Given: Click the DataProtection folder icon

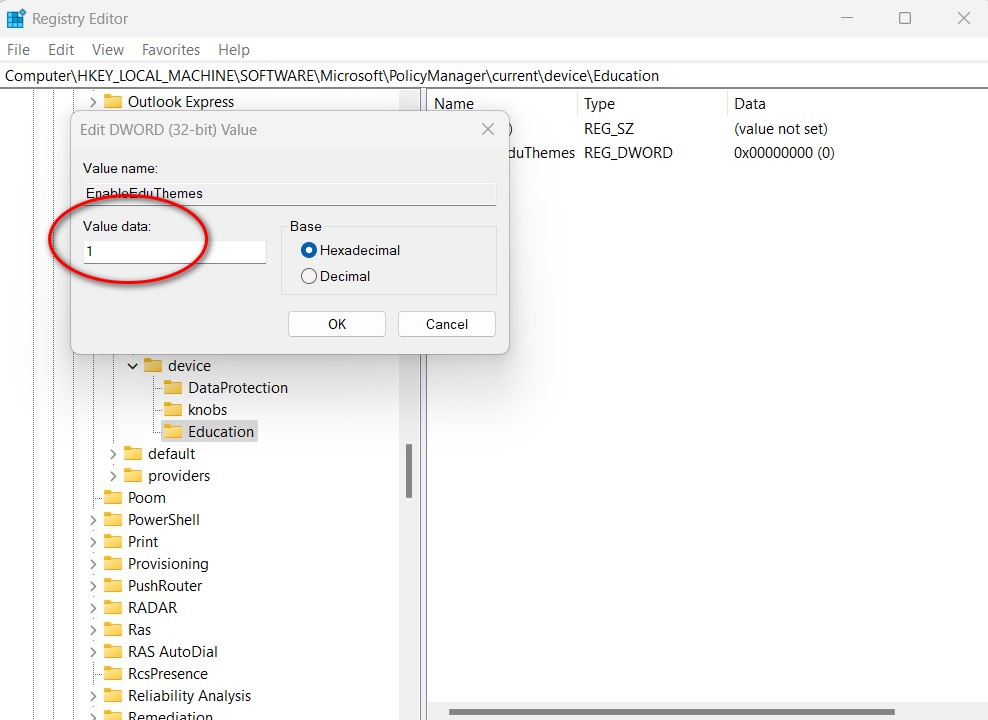Looking at the screenshot, I should coord(172,387).
